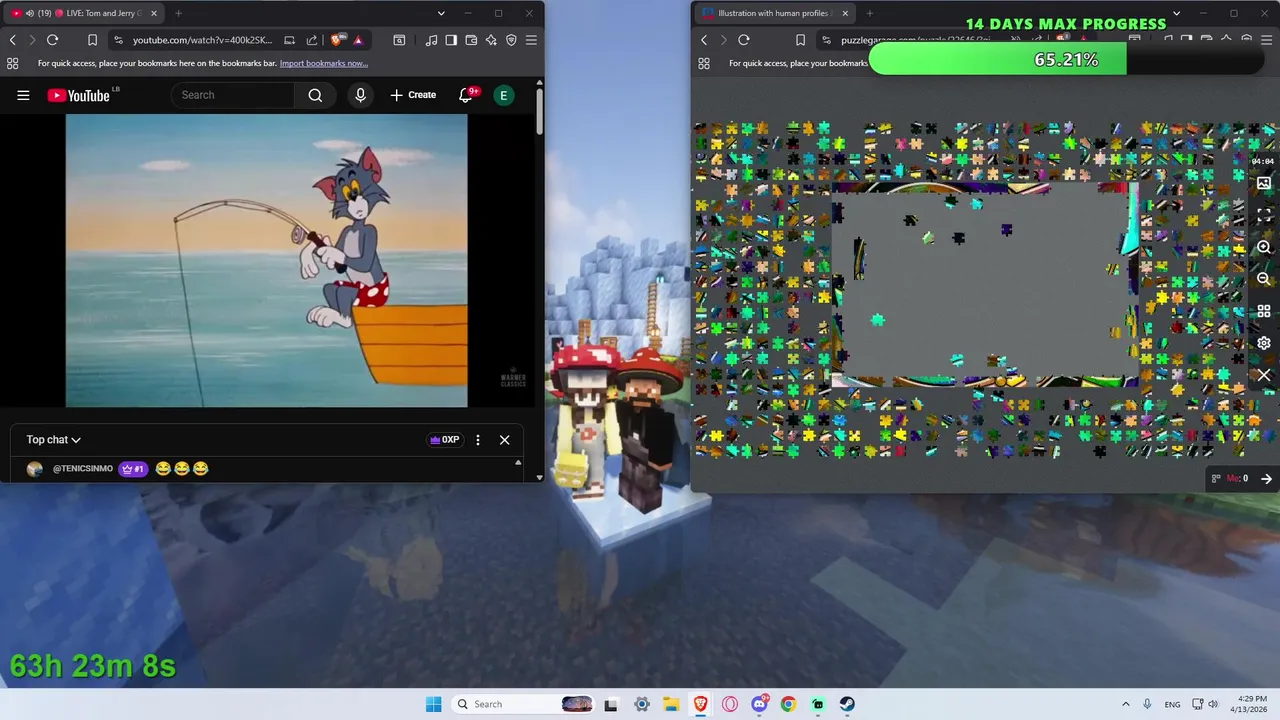Screen dimensions: 1280x720
Task: Focus the YouTube search field
Action: (233, 95)
